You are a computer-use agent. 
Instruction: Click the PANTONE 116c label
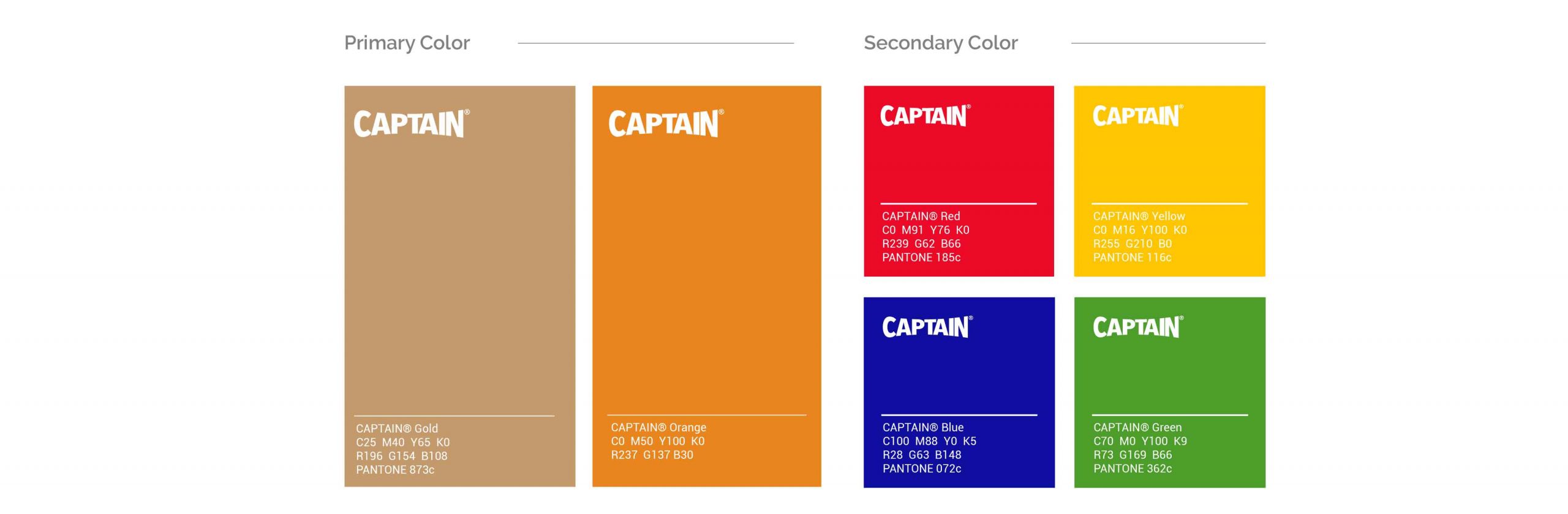(x=1132, y=258)
